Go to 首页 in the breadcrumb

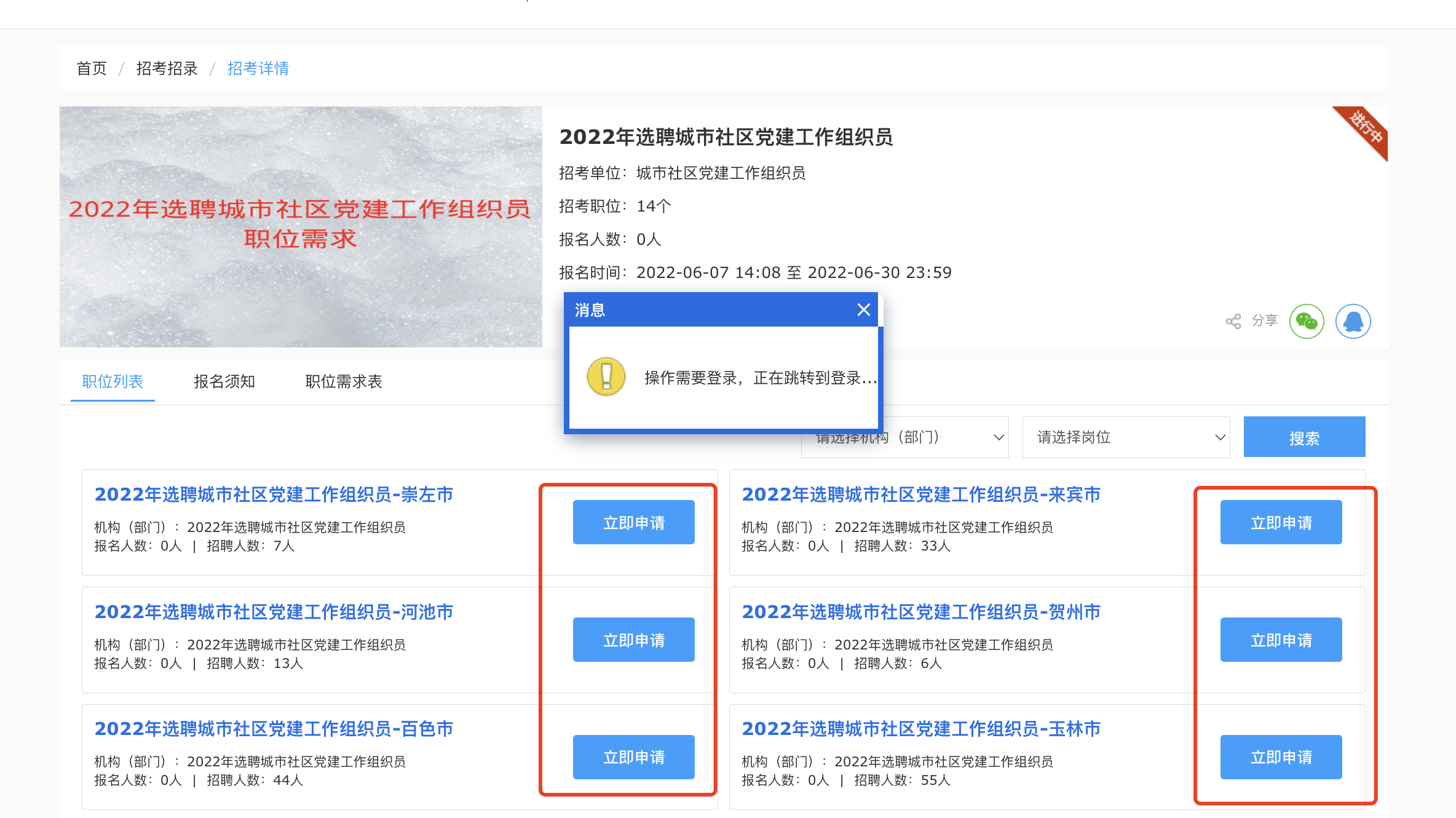tap(92, 68)
